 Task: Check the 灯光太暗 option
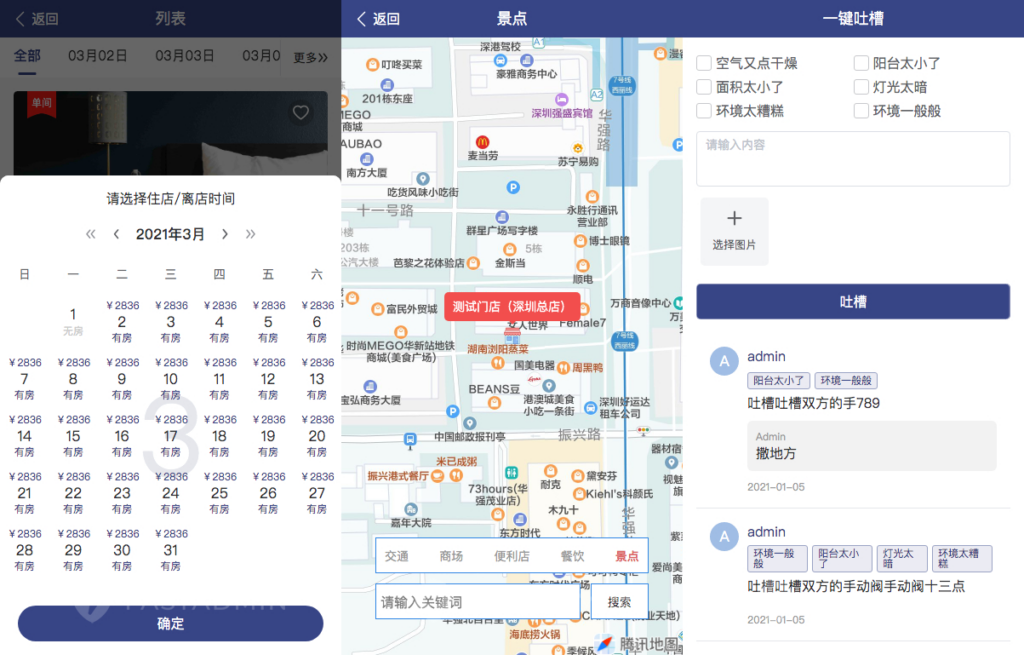click(859, 86)
